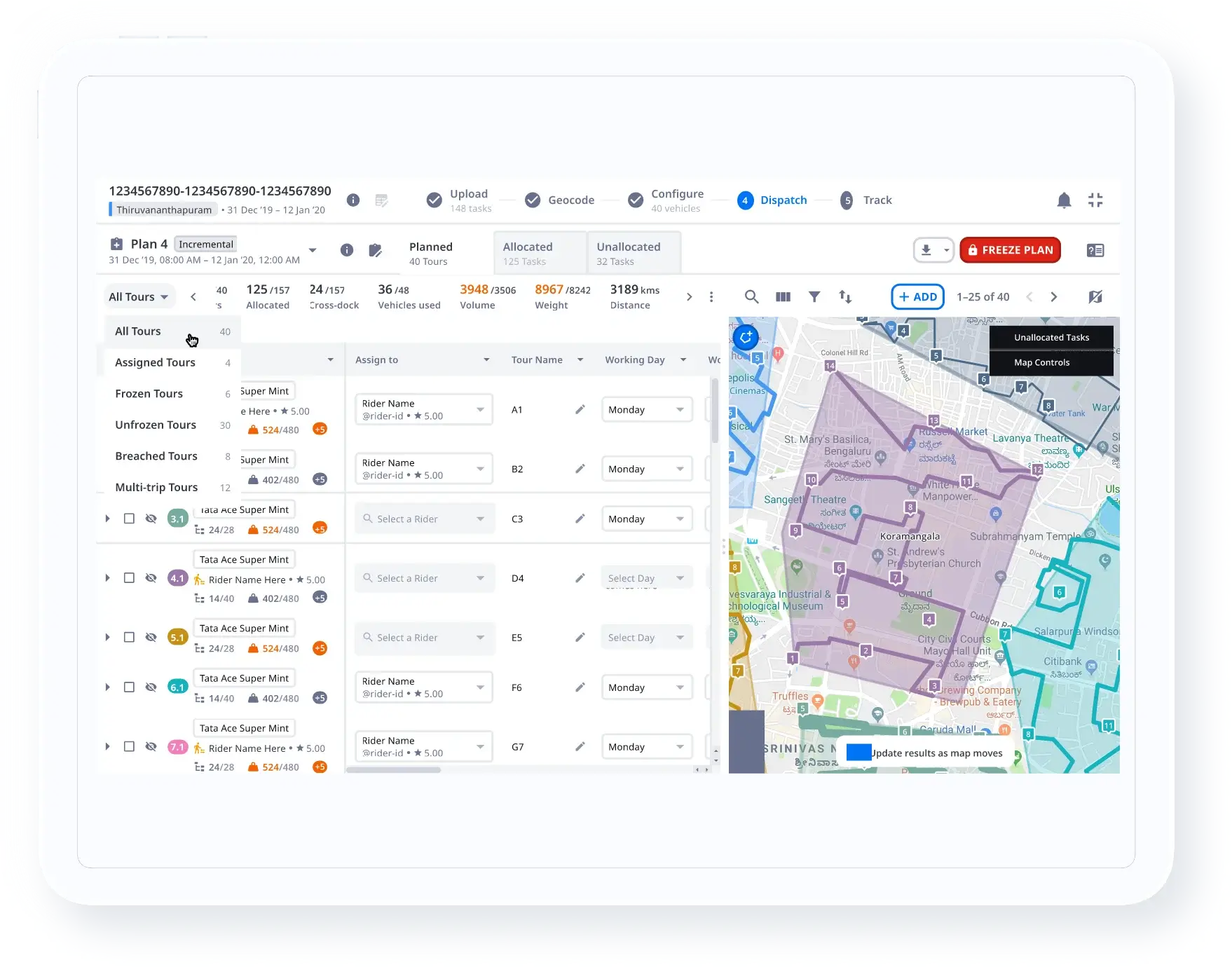Click the ADD button
Viewport: 1232px width, 967px height.
[x=917, y=296]
